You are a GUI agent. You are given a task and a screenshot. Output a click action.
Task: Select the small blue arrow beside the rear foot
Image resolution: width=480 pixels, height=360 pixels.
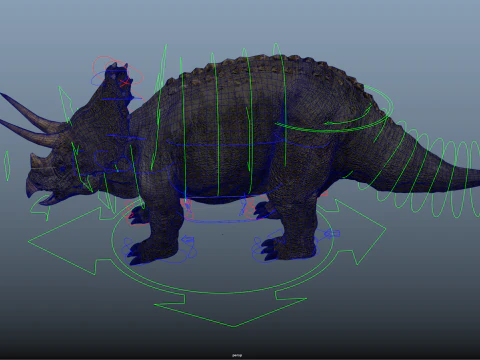click(332, 234)
